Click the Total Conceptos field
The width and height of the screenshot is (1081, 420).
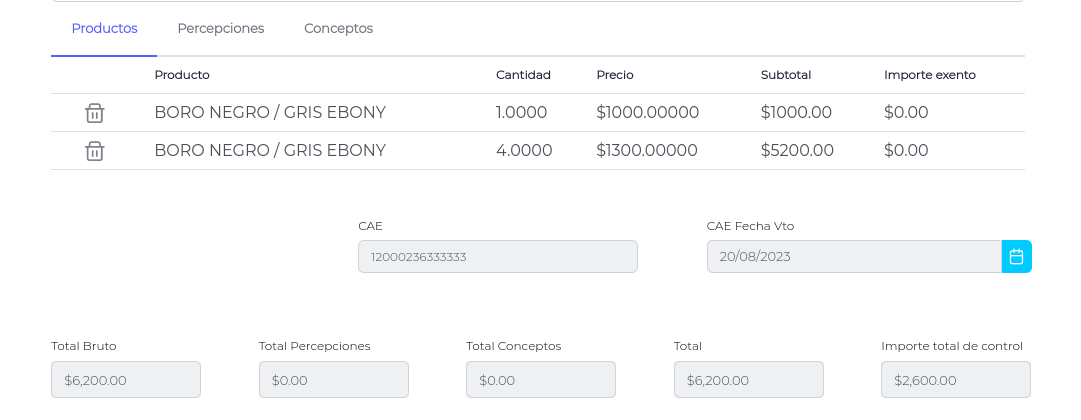coord(540,380)
